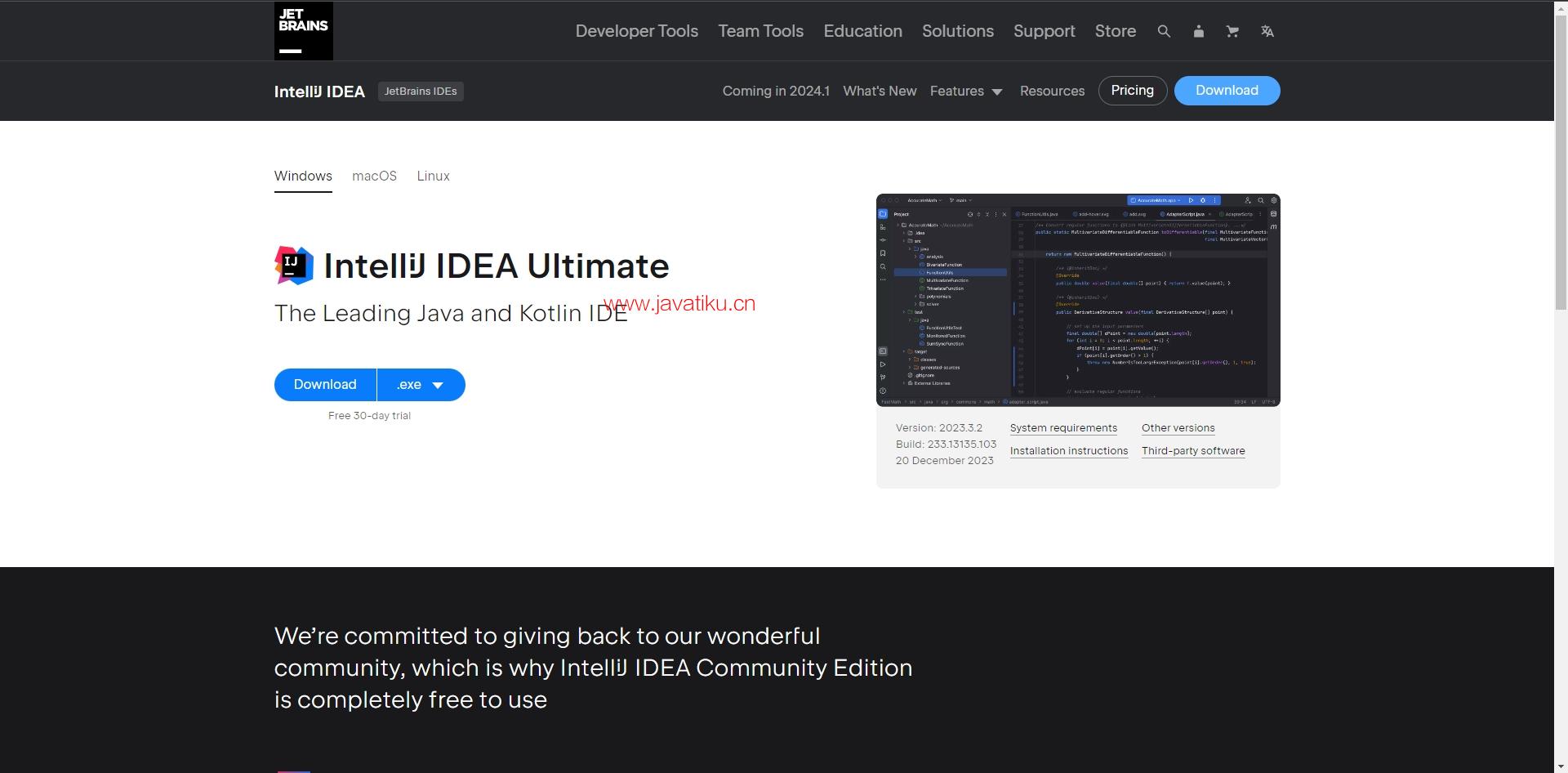Switch to the Linux tab
Image resolution: width=1568 pixels, height=773 pixels.
(x=433, y=176)
